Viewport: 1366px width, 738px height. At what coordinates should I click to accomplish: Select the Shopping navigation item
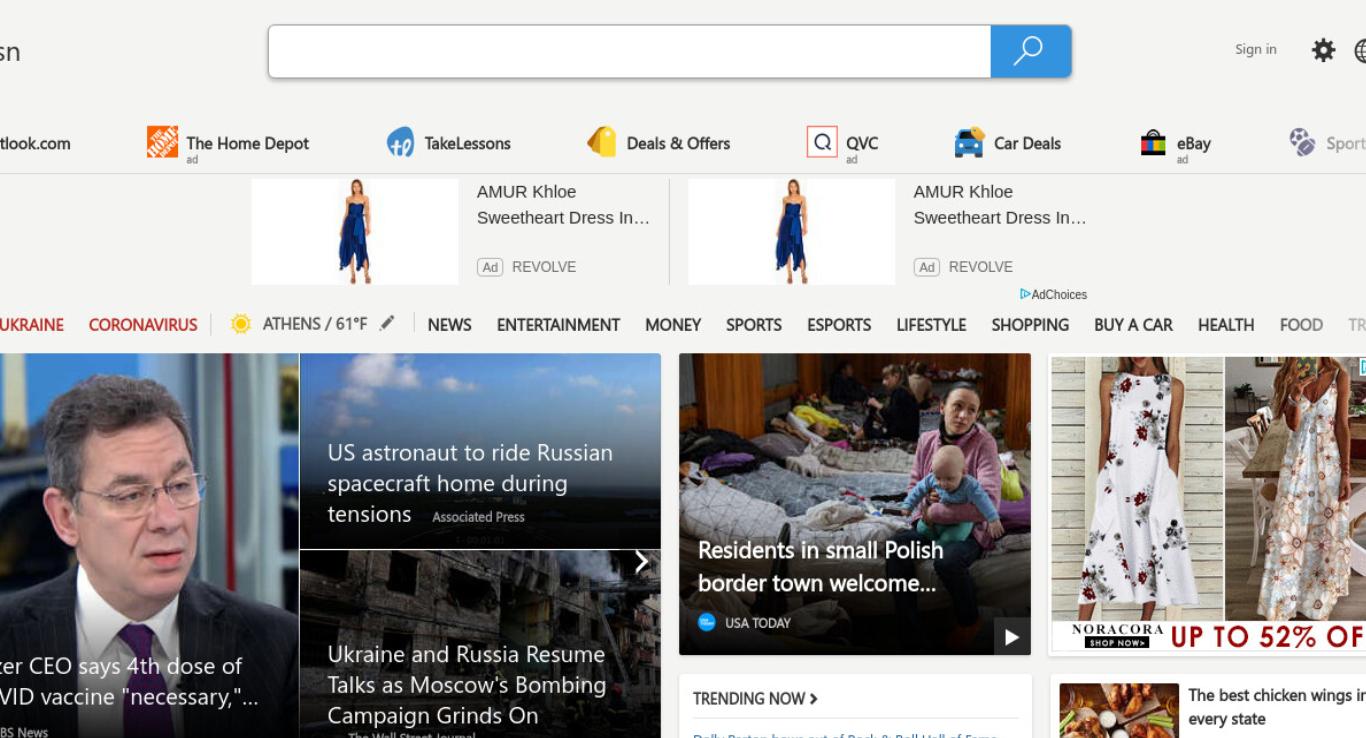1030,325
